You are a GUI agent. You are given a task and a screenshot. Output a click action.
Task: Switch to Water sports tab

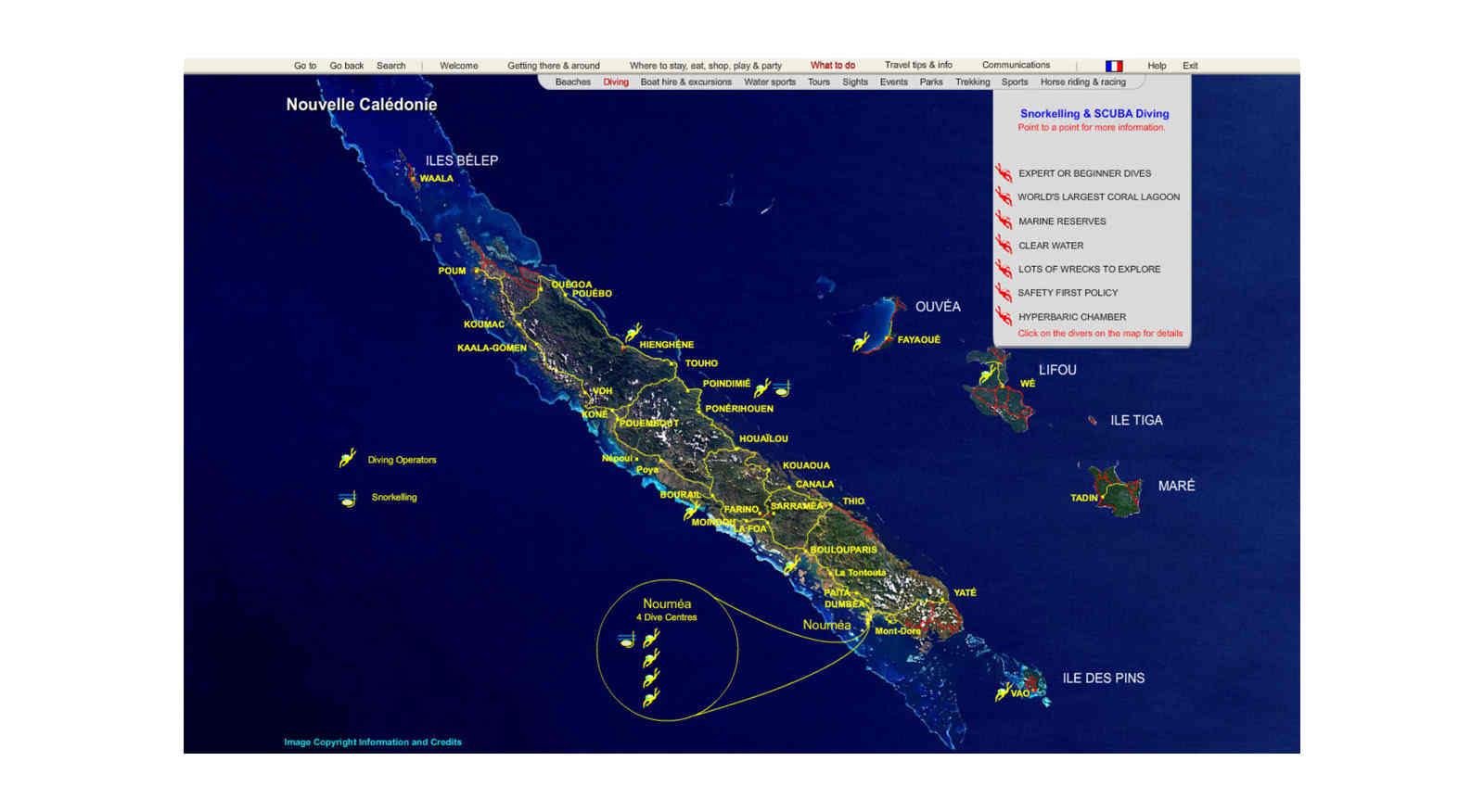point(770,82)
